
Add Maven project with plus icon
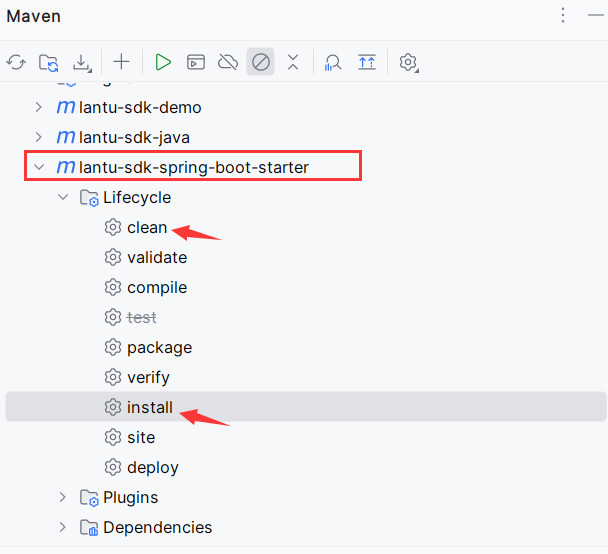(121, 62)
